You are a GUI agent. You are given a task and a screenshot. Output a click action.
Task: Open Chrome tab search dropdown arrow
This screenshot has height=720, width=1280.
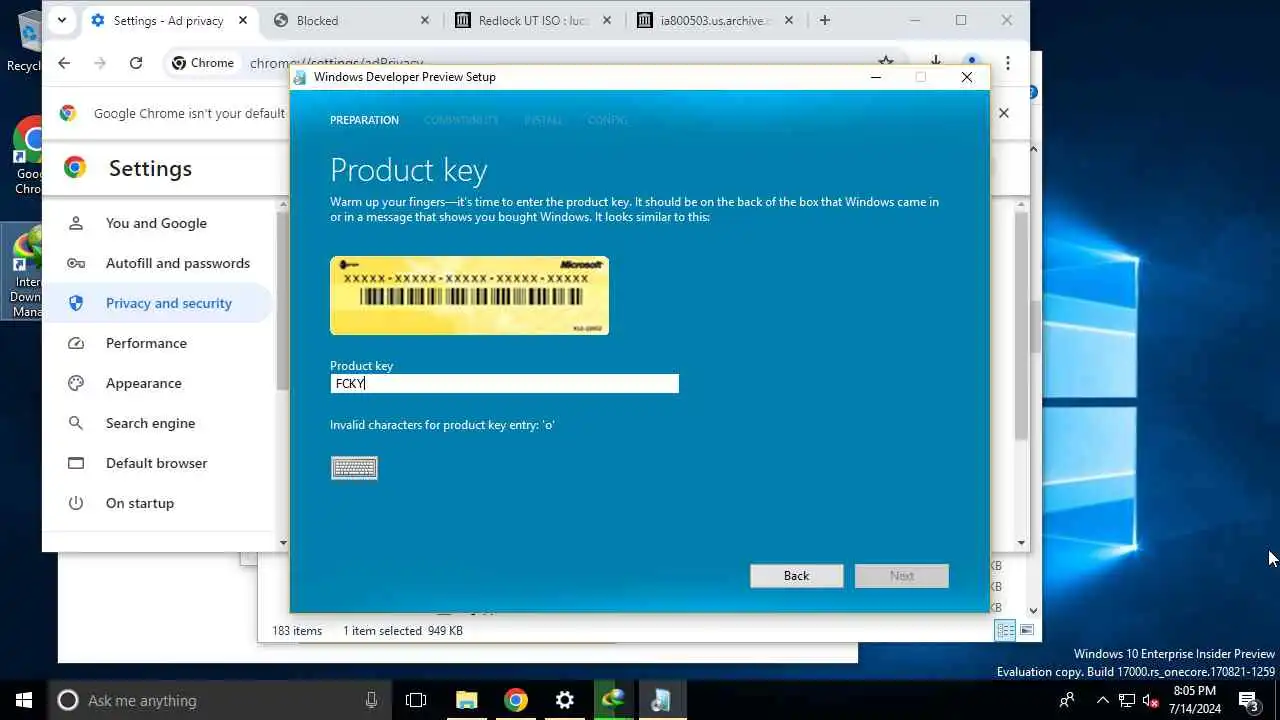click(62, 20)
